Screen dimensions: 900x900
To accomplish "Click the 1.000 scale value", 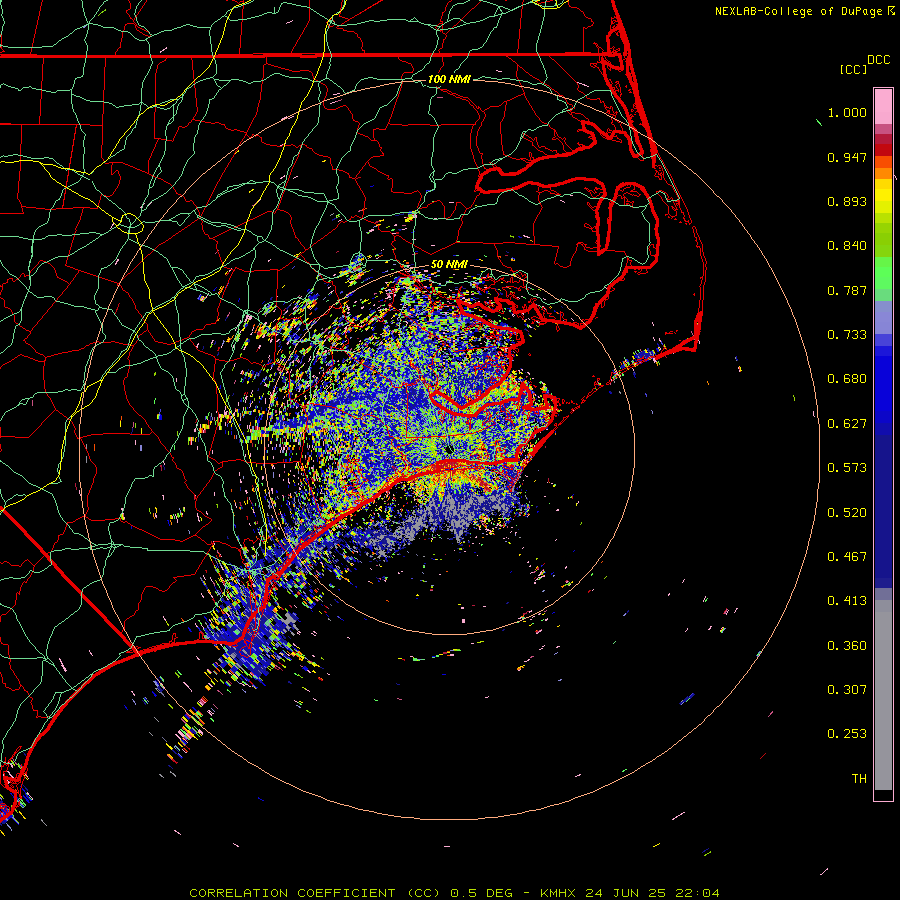I will 847,112.
